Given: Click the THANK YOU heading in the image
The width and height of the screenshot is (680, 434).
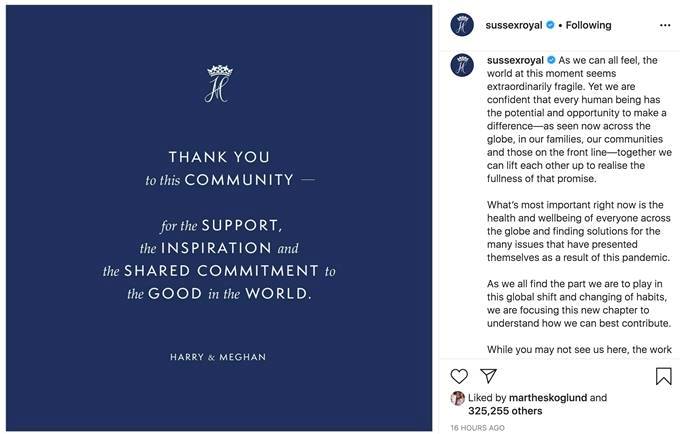Looking at the screenshot, I should [217, 157].
